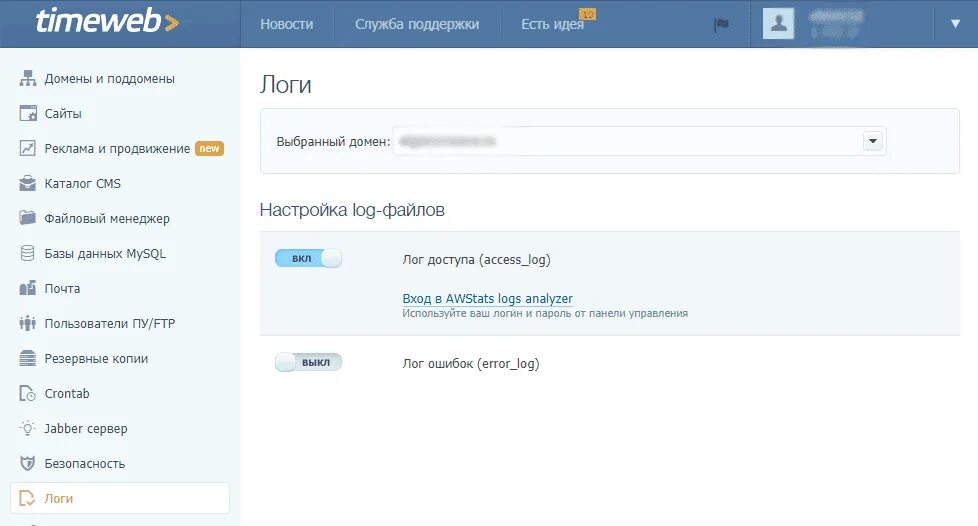Image resolution: width=978 pixels, height=526 pixels.
Task: Click the Логи page title
Action: [286, 84]
